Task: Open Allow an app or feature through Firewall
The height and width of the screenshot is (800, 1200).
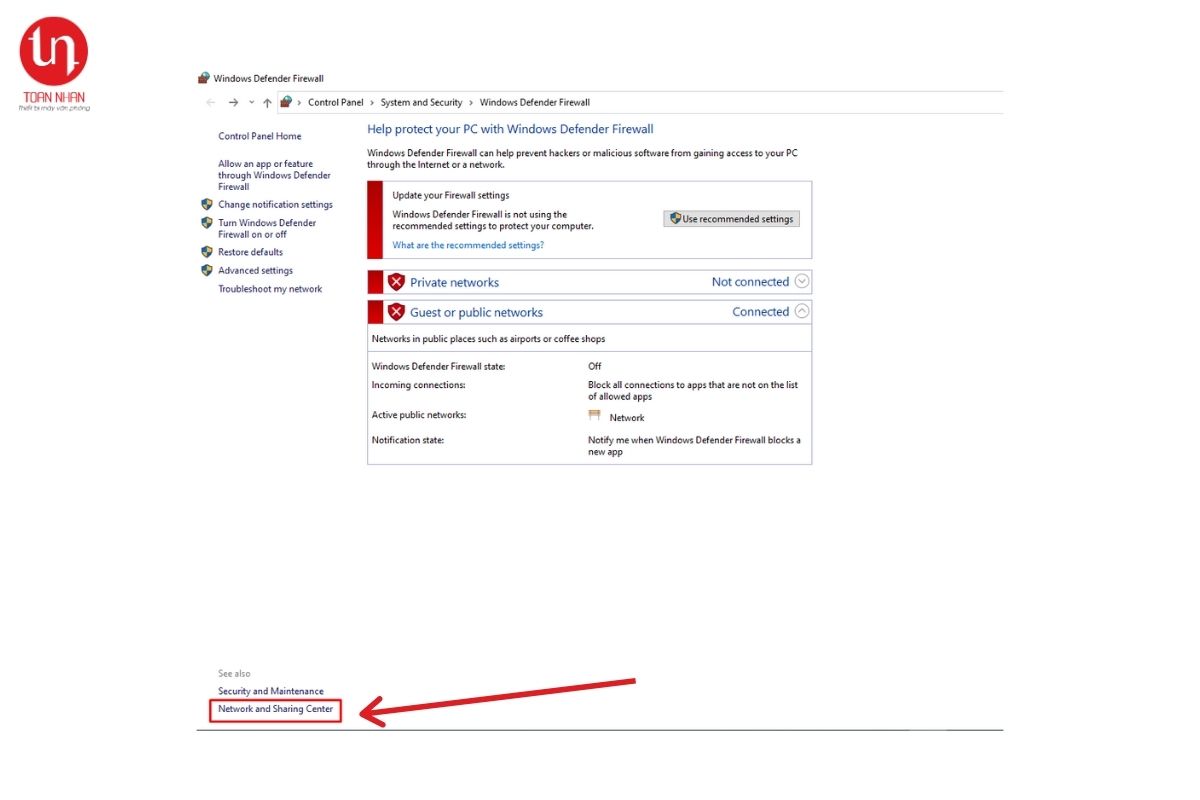Action: point(275,175)
